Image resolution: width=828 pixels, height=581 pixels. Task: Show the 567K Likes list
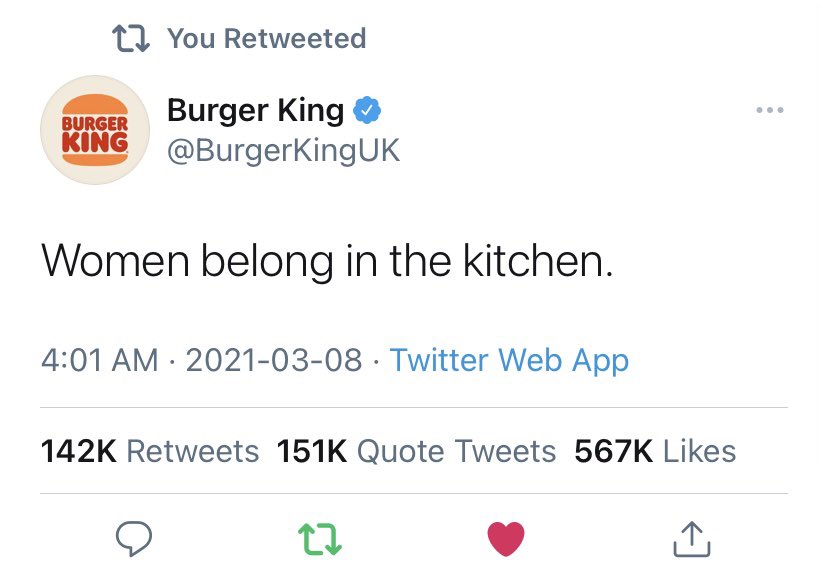[655, 451]
